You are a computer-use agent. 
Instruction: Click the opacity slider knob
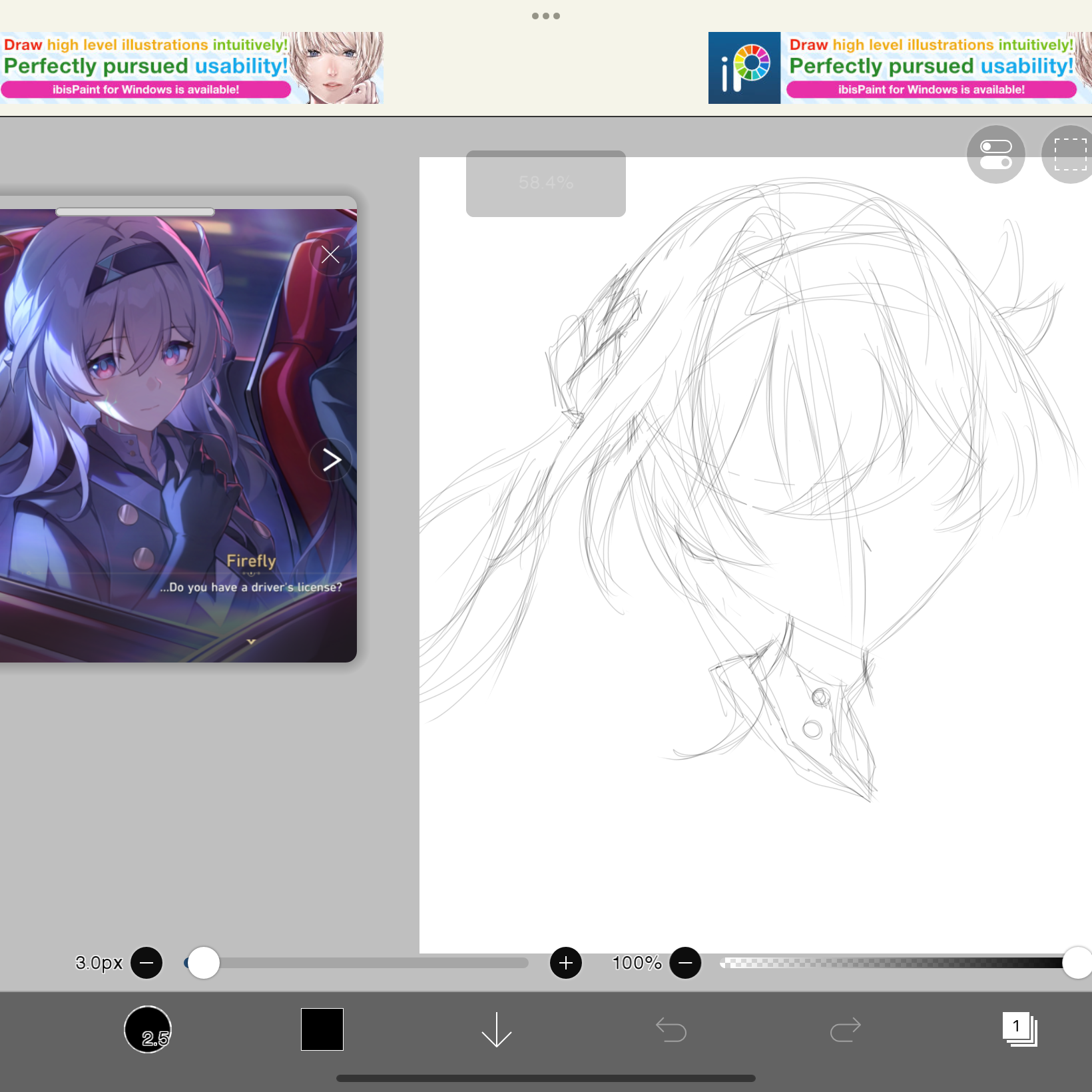point(1077,963)
